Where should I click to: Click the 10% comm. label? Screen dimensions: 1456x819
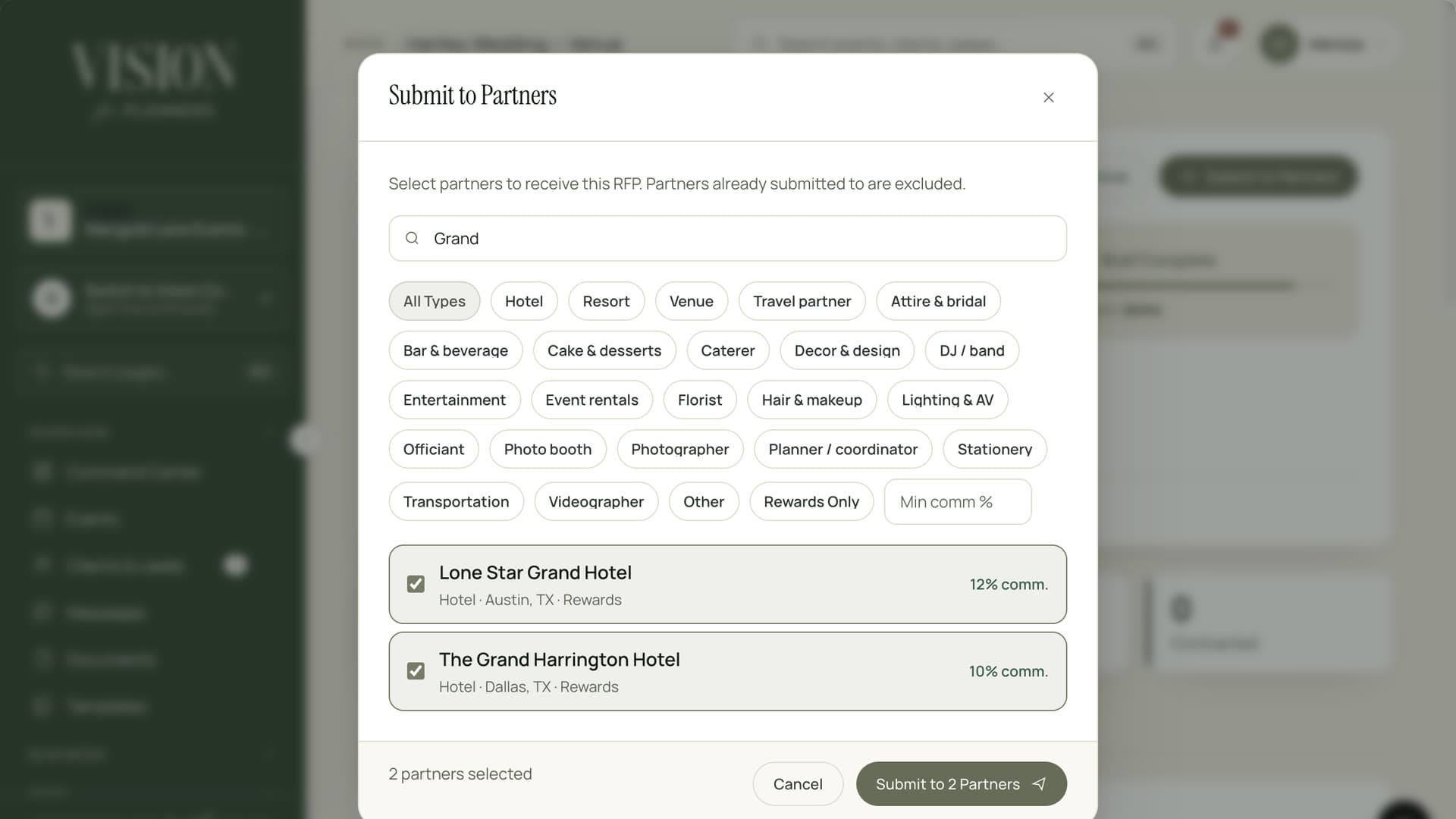tap(1009, 671)
